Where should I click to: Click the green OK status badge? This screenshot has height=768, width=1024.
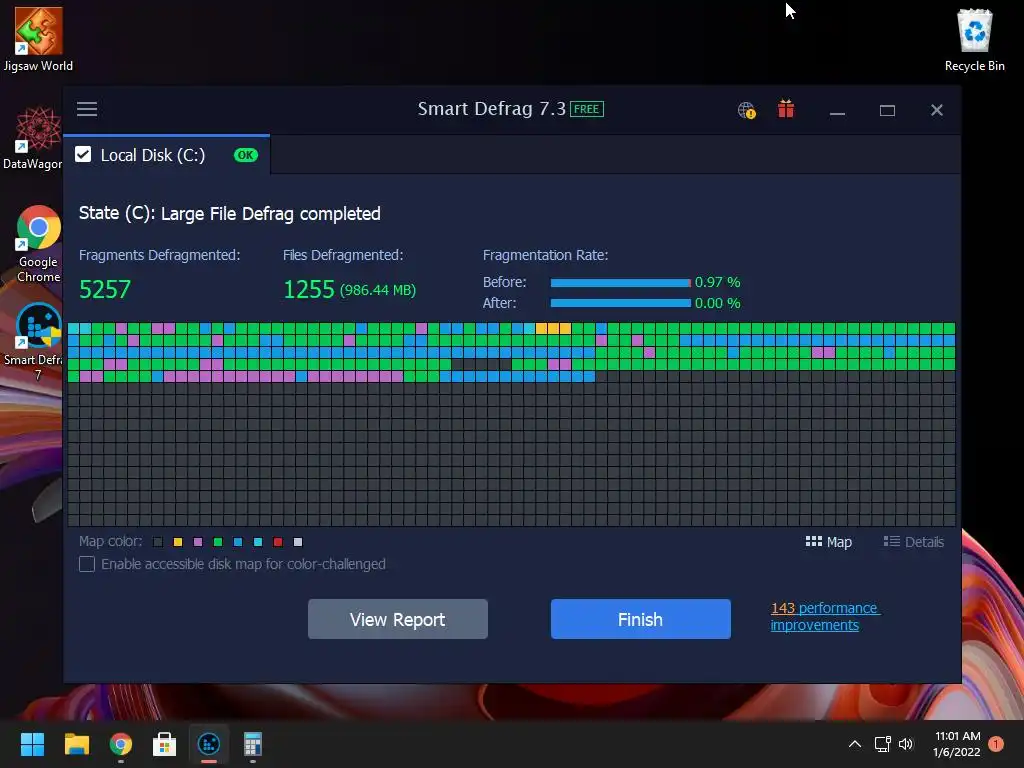pos(246,155)
